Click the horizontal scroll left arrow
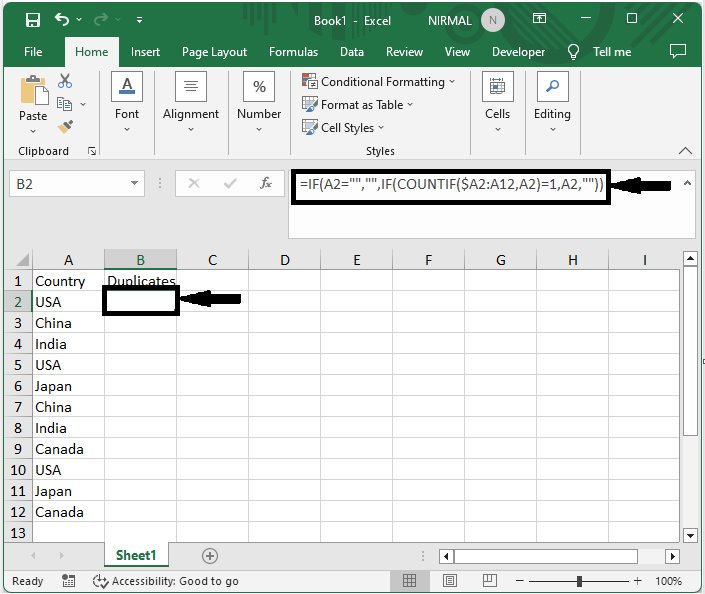705x594 pixels. pyautogui.click(x=446, y=556)
